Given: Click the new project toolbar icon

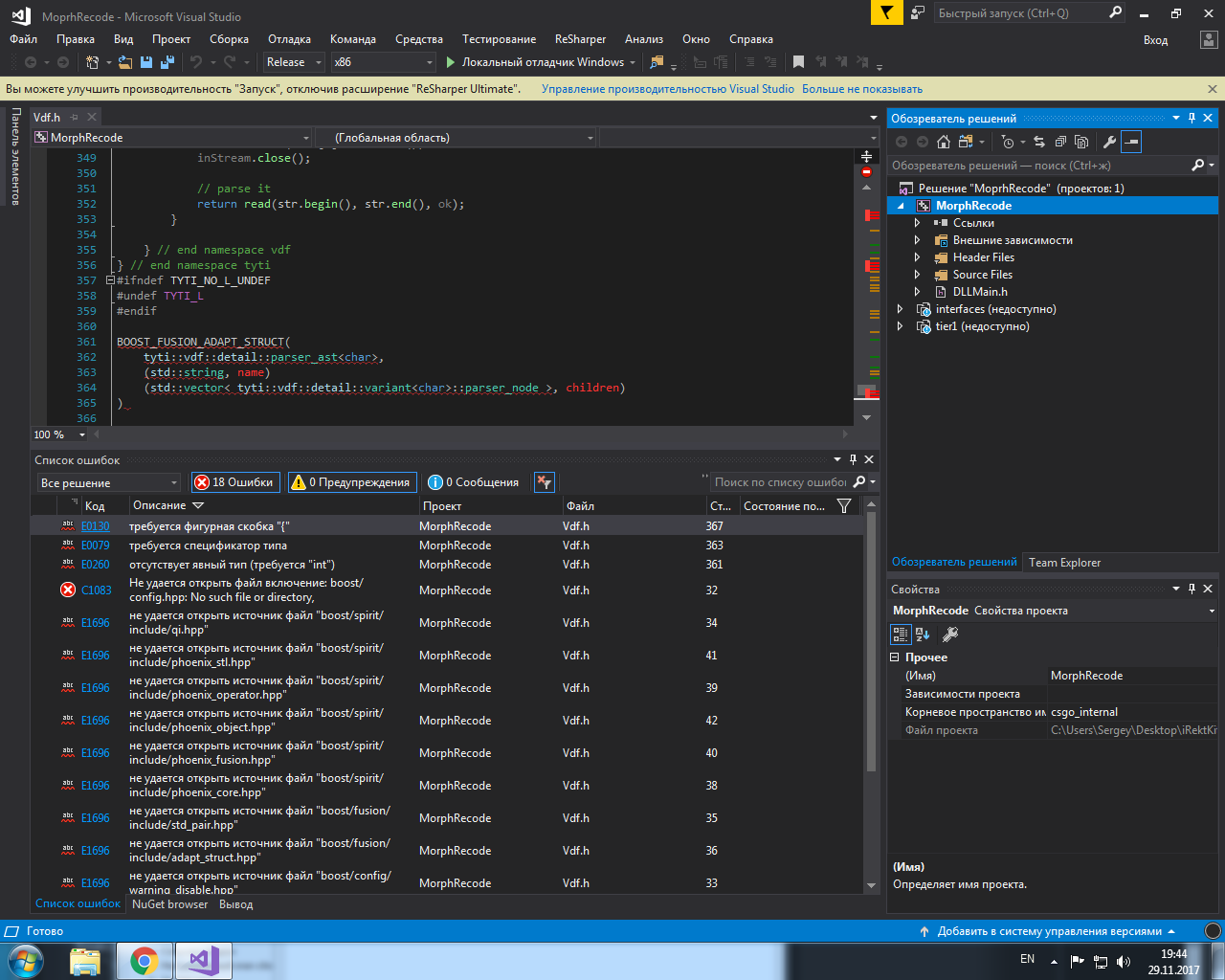Looking at the screenshot, I should coord(92,62).
